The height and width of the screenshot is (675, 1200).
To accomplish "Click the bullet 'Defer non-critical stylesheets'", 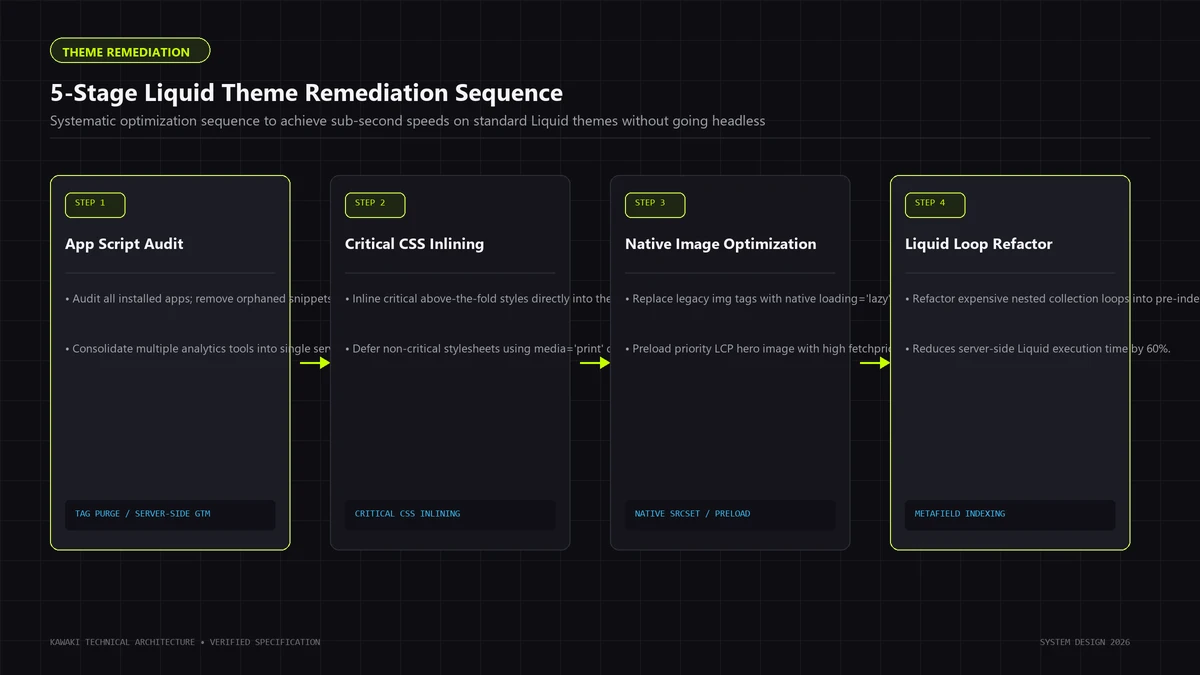I will 478,349.
